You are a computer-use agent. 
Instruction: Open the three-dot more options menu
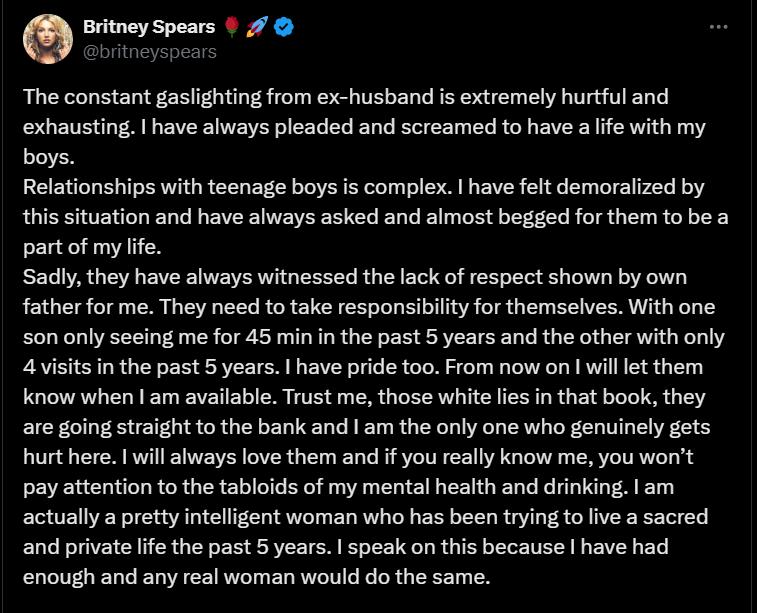point(718,26)
